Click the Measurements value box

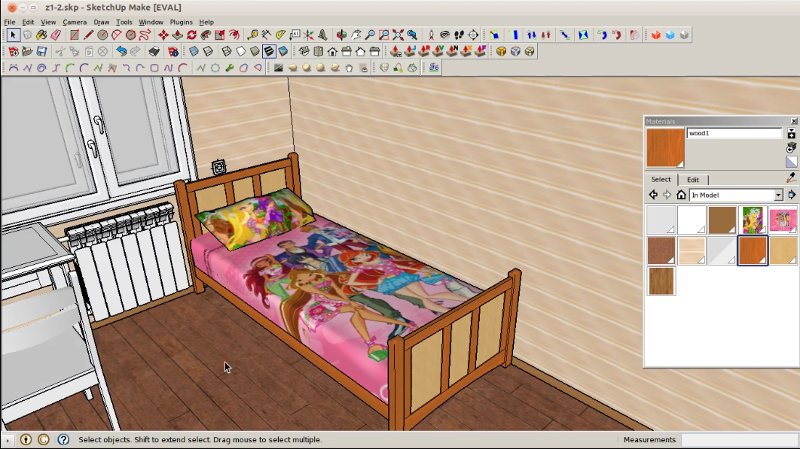(740, 439)
